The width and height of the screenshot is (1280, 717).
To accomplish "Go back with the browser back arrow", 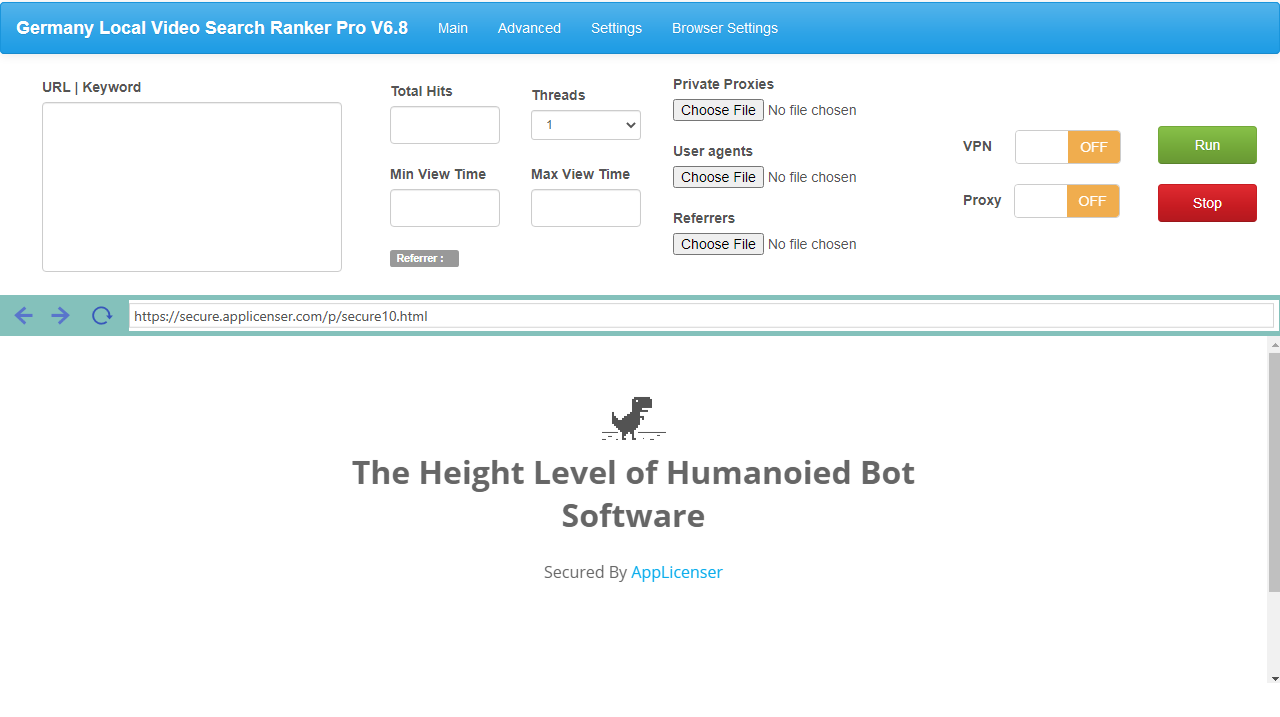I will [x=24, y=316].
